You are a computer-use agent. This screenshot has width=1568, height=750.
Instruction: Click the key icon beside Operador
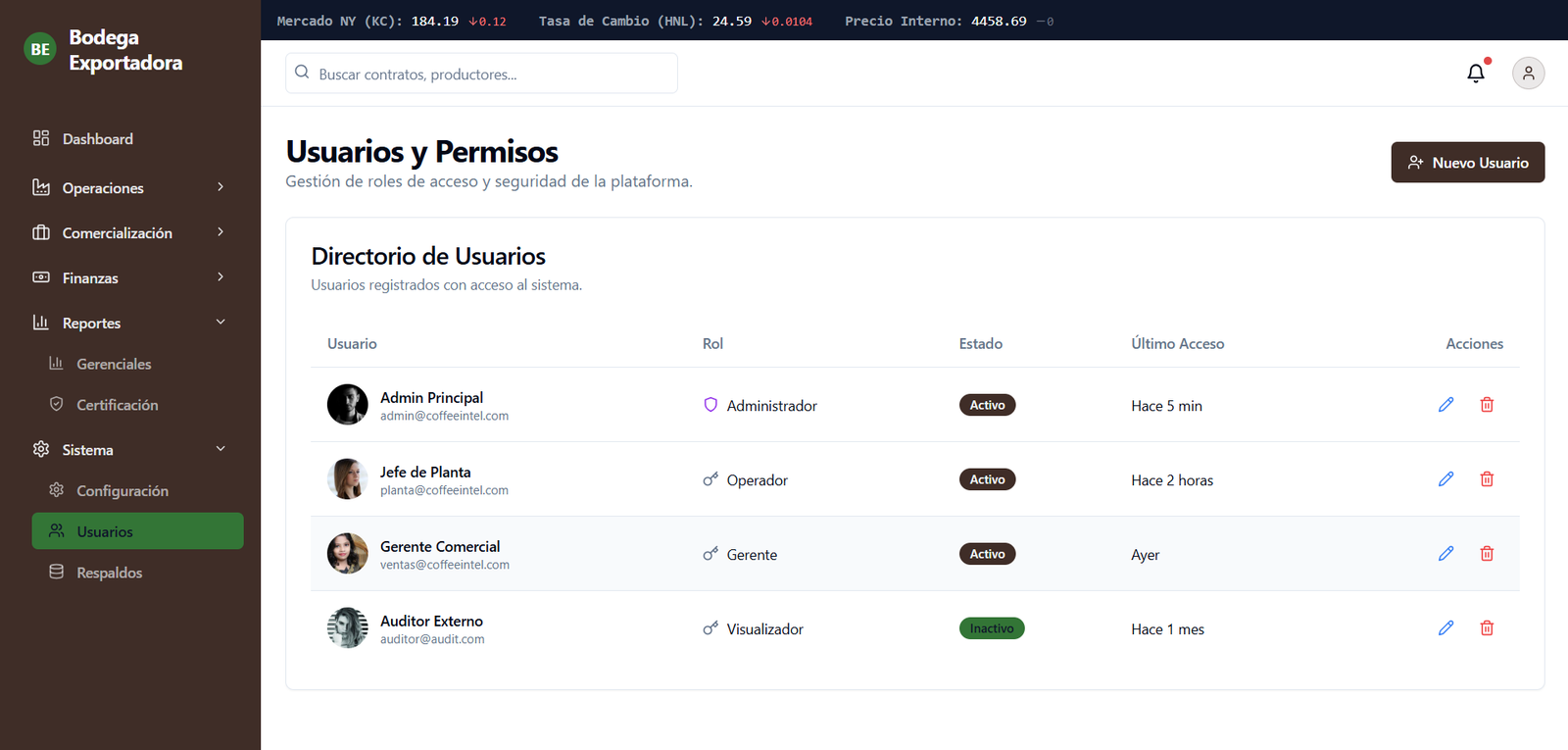point(710,479)
